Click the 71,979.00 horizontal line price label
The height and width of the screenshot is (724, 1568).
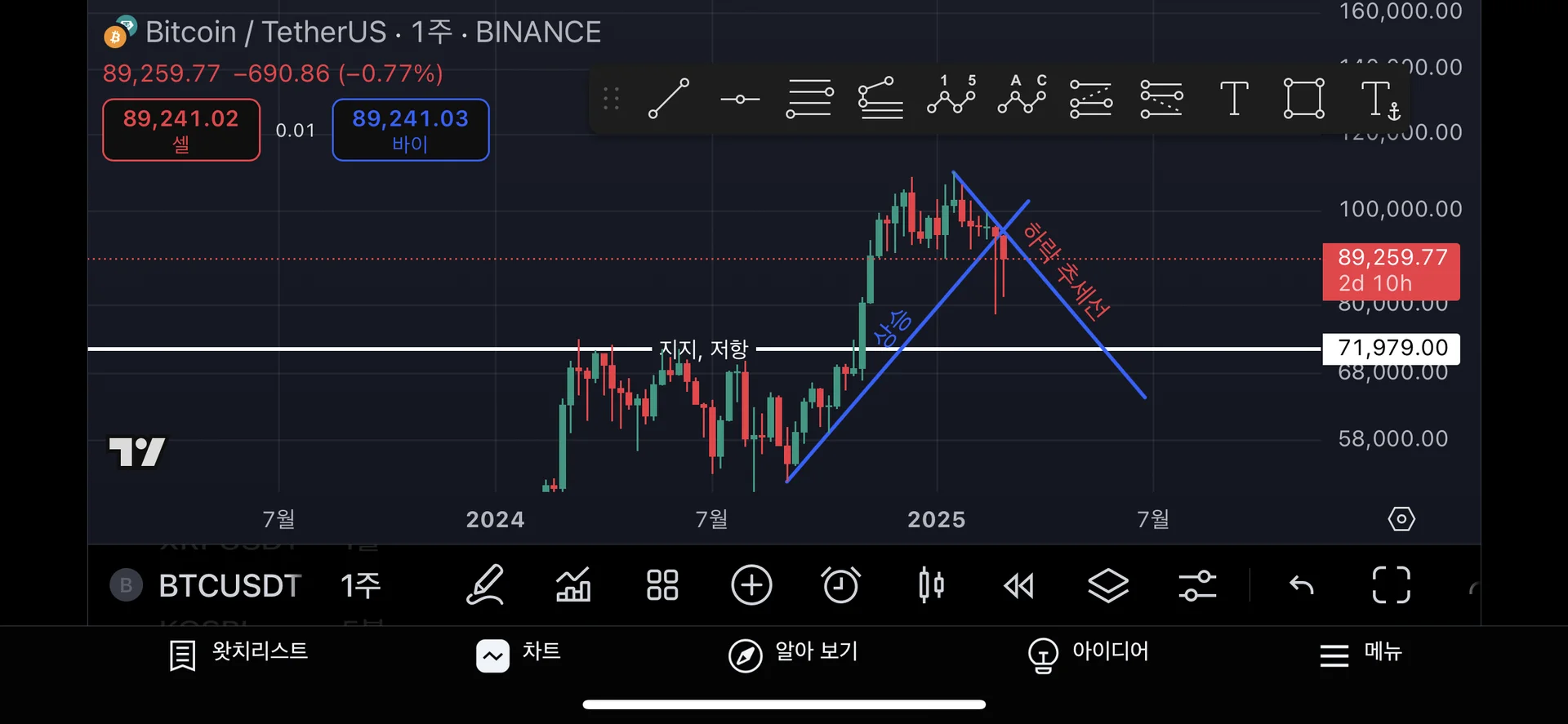[1392, 349]
